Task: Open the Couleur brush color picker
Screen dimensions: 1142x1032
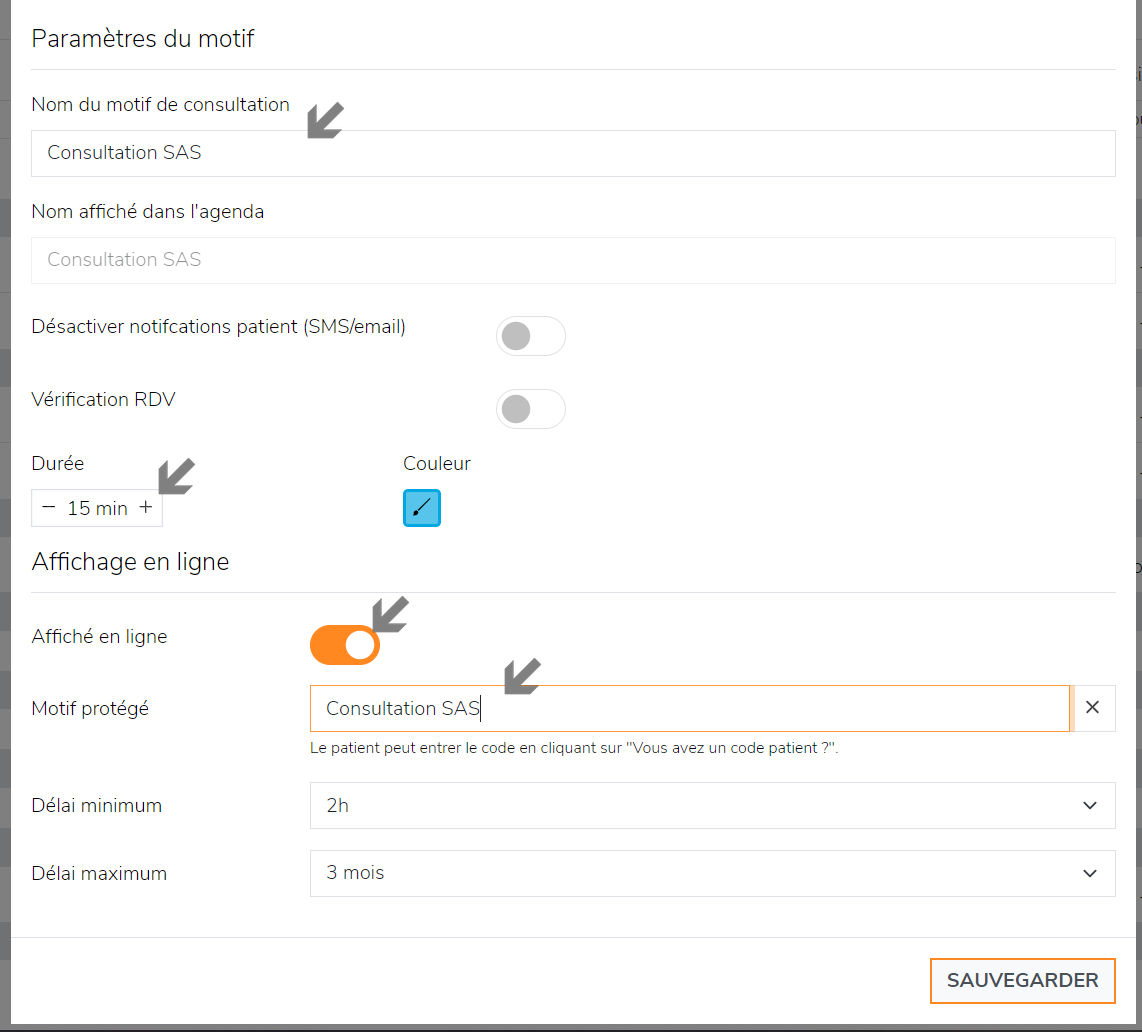Action: [422, 508]
